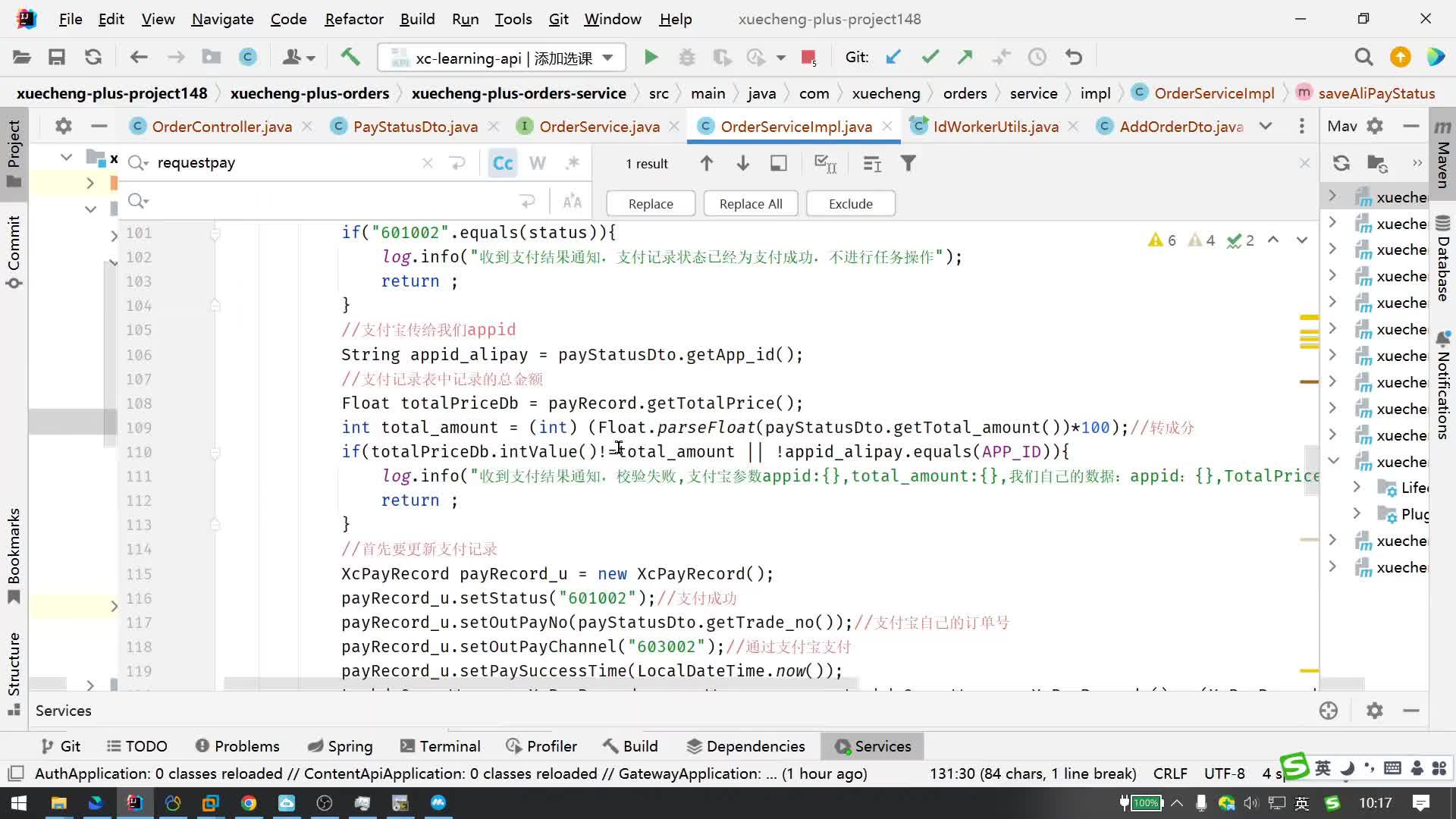This screenshot has height=819, width=1456.
Task: Expand the Lifecycle node in Maven tree
Action: [x=1357, y=487]
